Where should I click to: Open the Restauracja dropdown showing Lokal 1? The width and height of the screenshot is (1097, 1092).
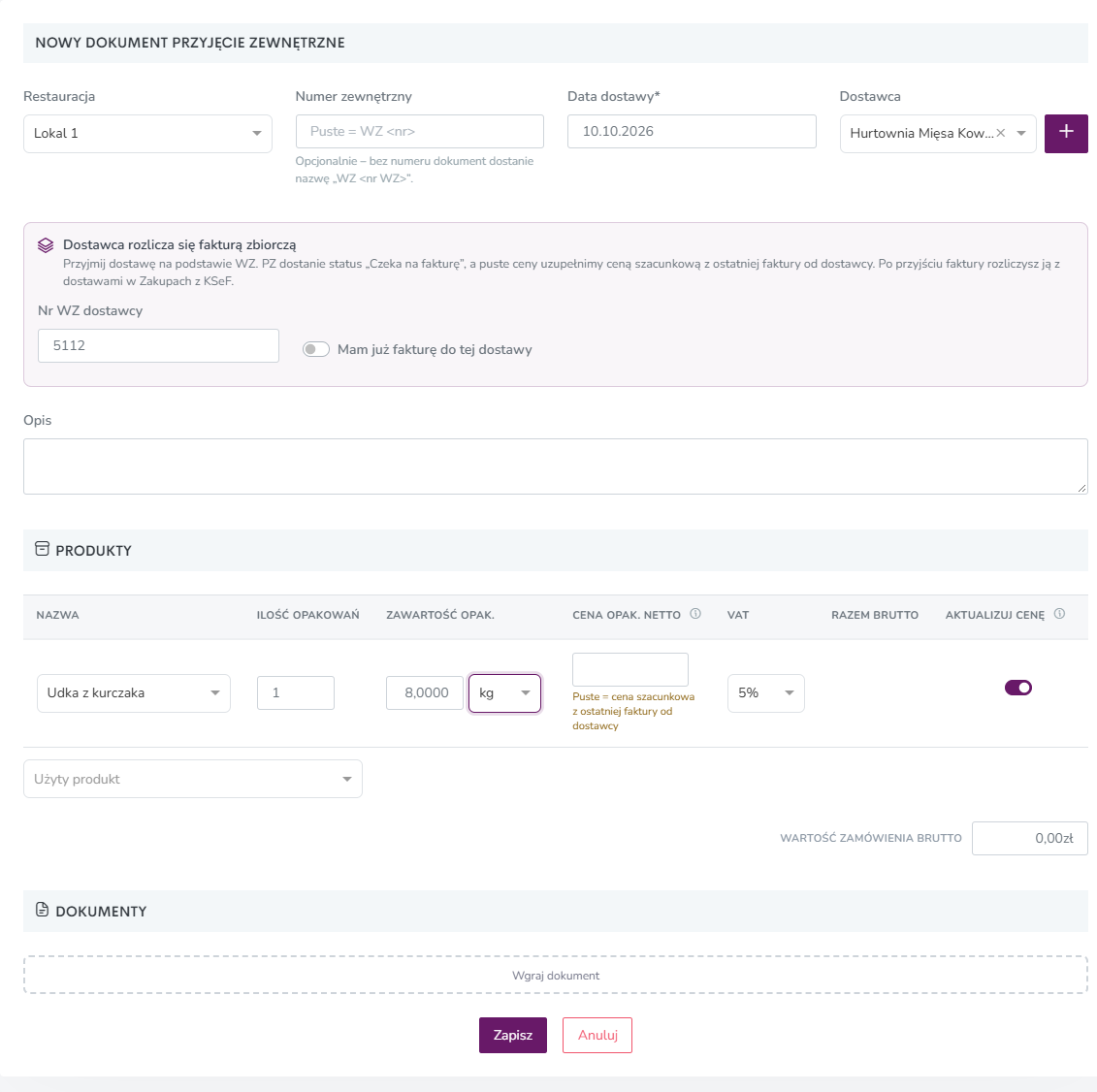coord(147,134)
